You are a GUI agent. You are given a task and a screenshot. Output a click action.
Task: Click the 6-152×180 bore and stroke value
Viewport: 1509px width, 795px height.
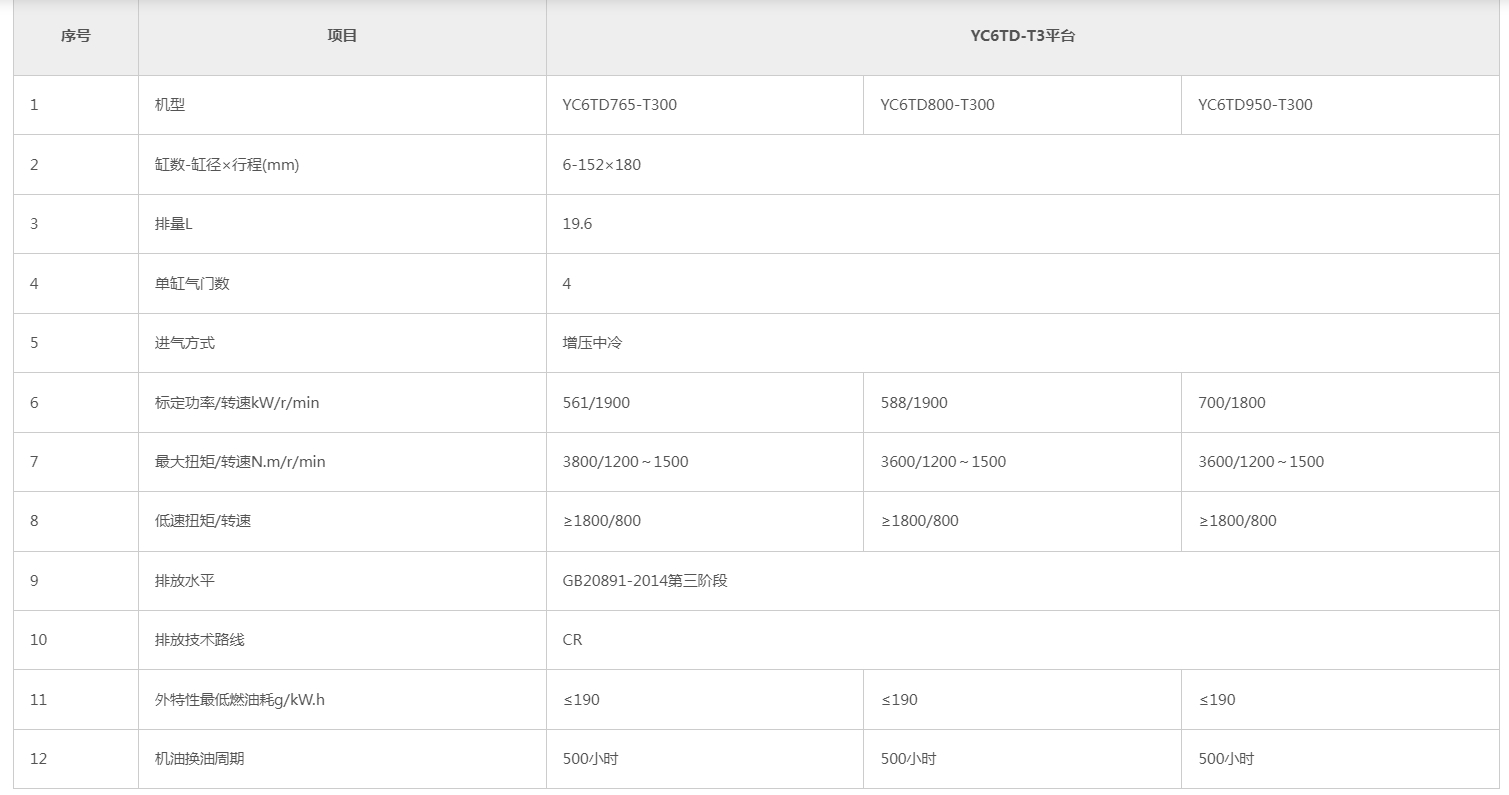(x=601, y=165)
